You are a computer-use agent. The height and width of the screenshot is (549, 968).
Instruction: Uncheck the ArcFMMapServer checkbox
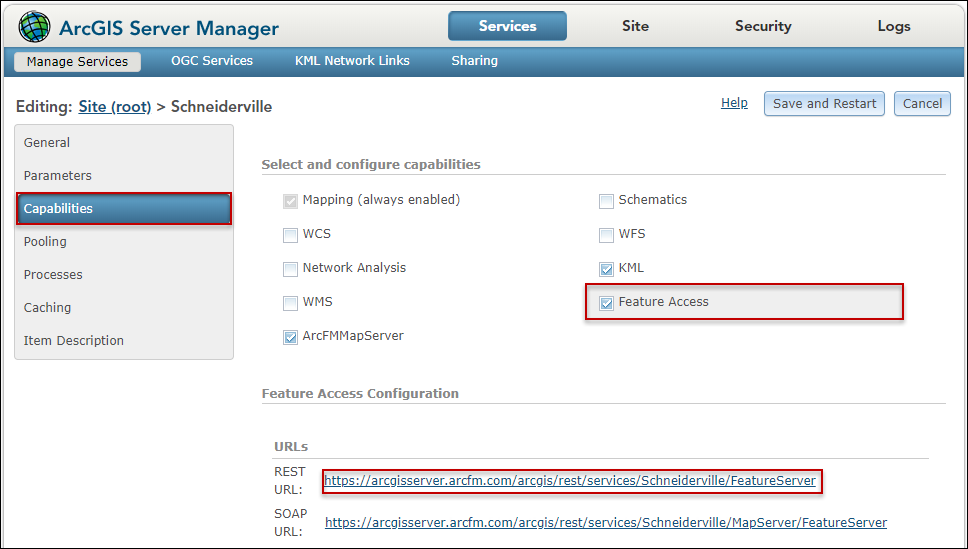pos(290,337)
